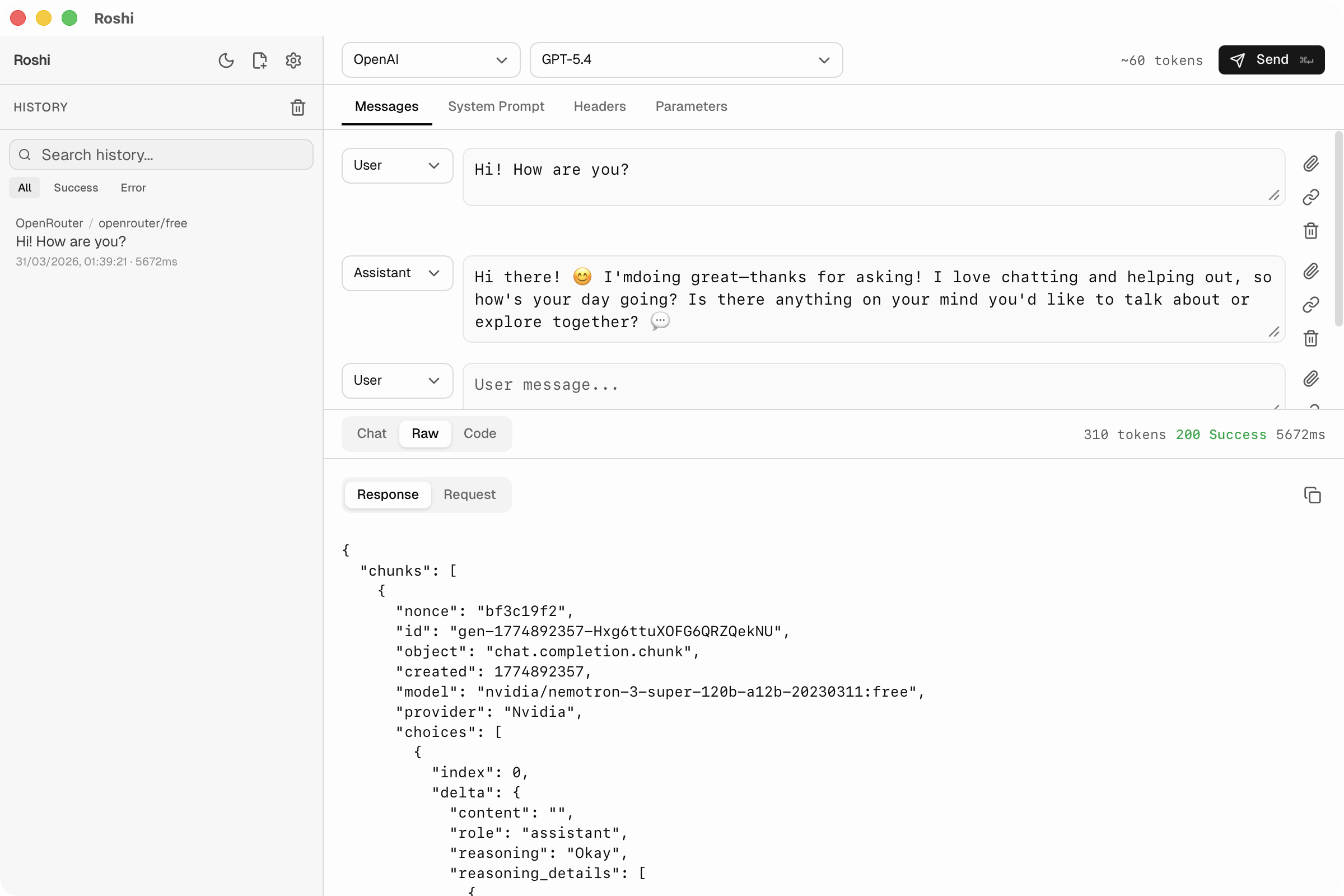Clear history with trash icon
This screenshot has height=896, width=1344.
point(298,108)
